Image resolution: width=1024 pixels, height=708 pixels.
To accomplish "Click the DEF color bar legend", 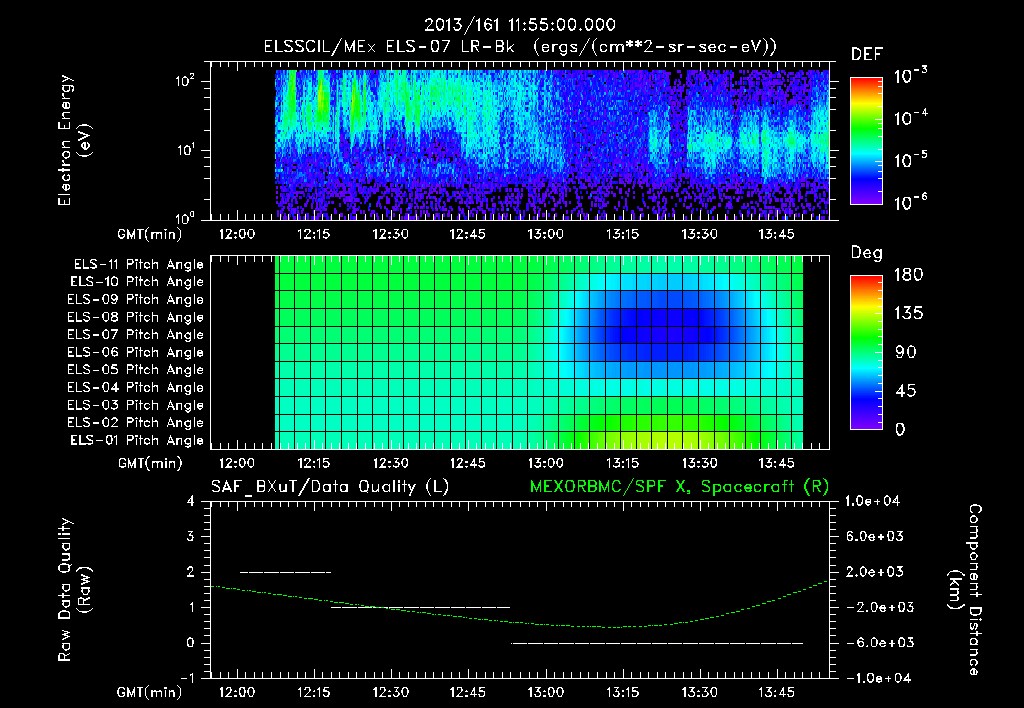I will coord(866,141).
